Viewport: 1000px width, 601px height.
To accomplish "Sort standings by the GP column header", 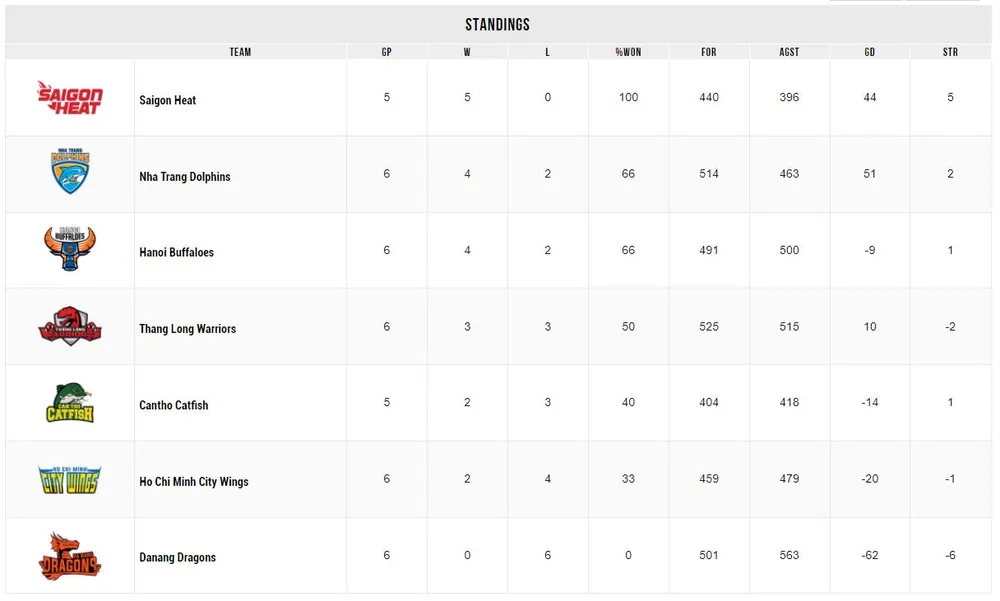I will [x=387, y=52].
